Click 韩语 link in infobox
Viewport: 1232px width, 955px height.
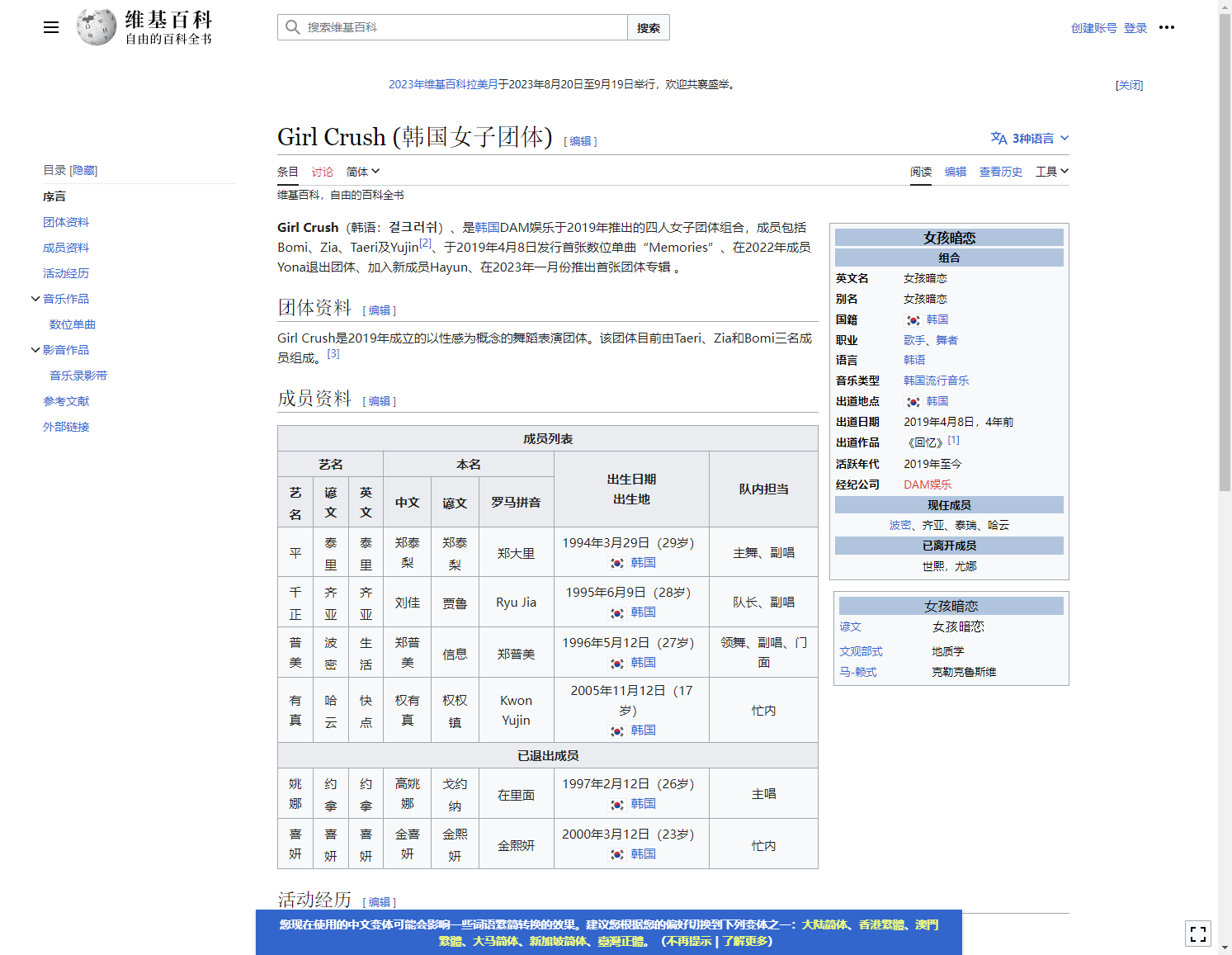tap(914, 360)
